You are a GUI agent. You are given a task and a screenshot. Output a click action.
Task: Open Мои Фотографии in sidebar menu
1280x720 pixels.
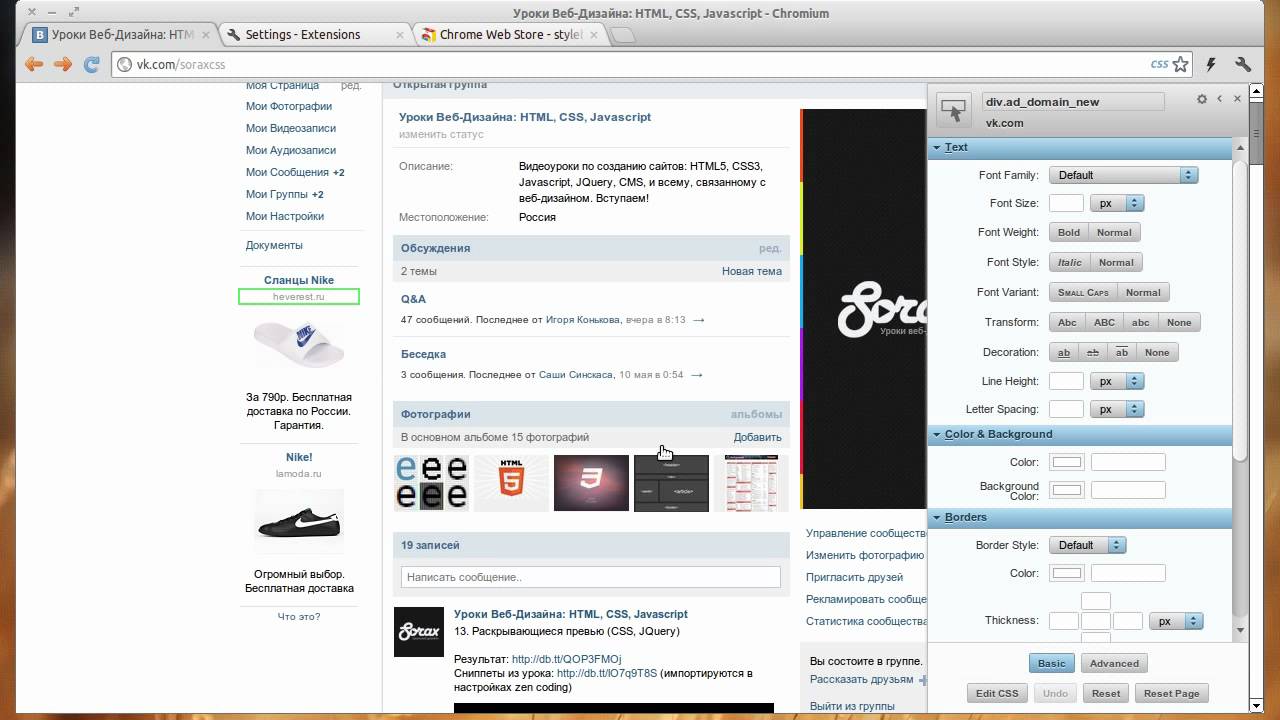(x=289, y=106)
